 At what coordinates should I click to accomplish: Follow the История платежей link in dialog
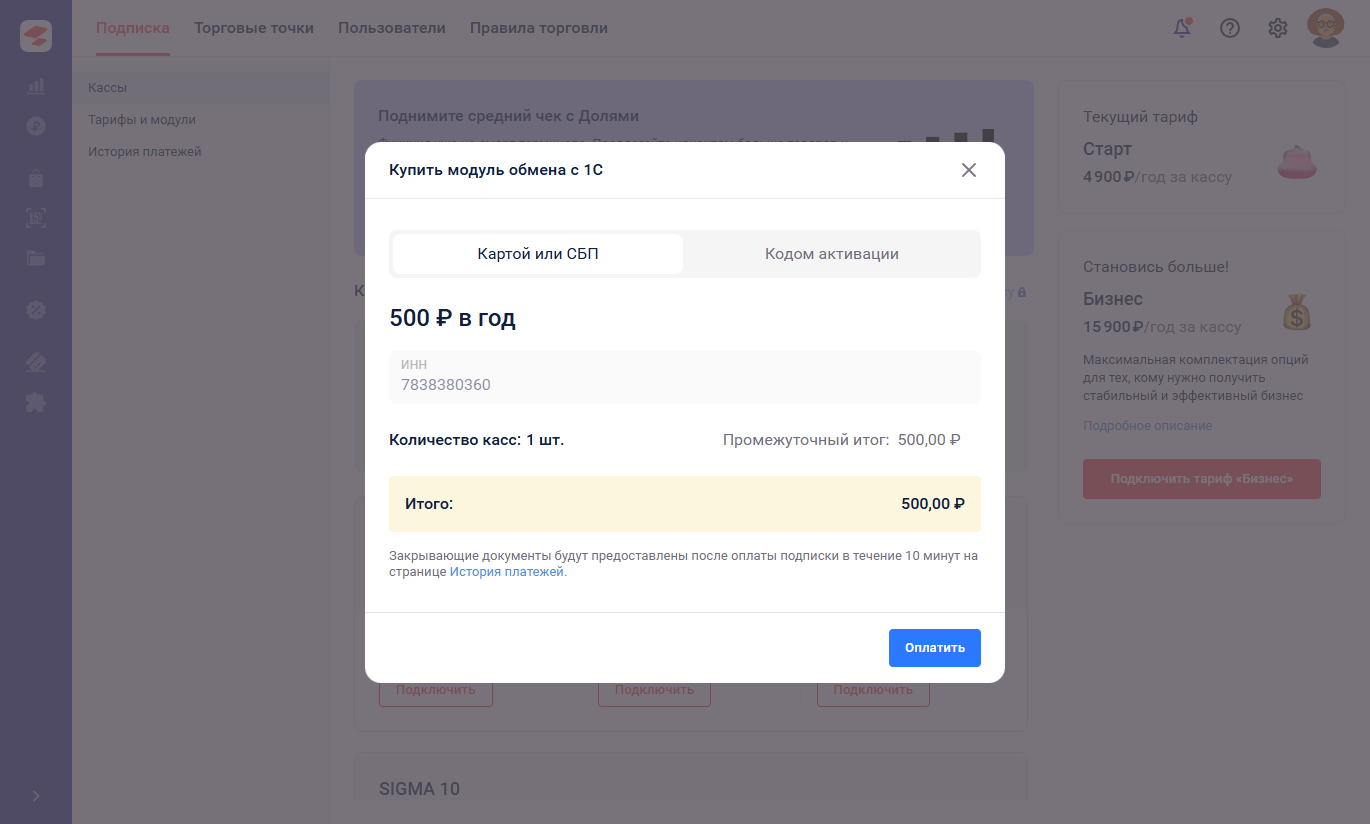point(508,572)
